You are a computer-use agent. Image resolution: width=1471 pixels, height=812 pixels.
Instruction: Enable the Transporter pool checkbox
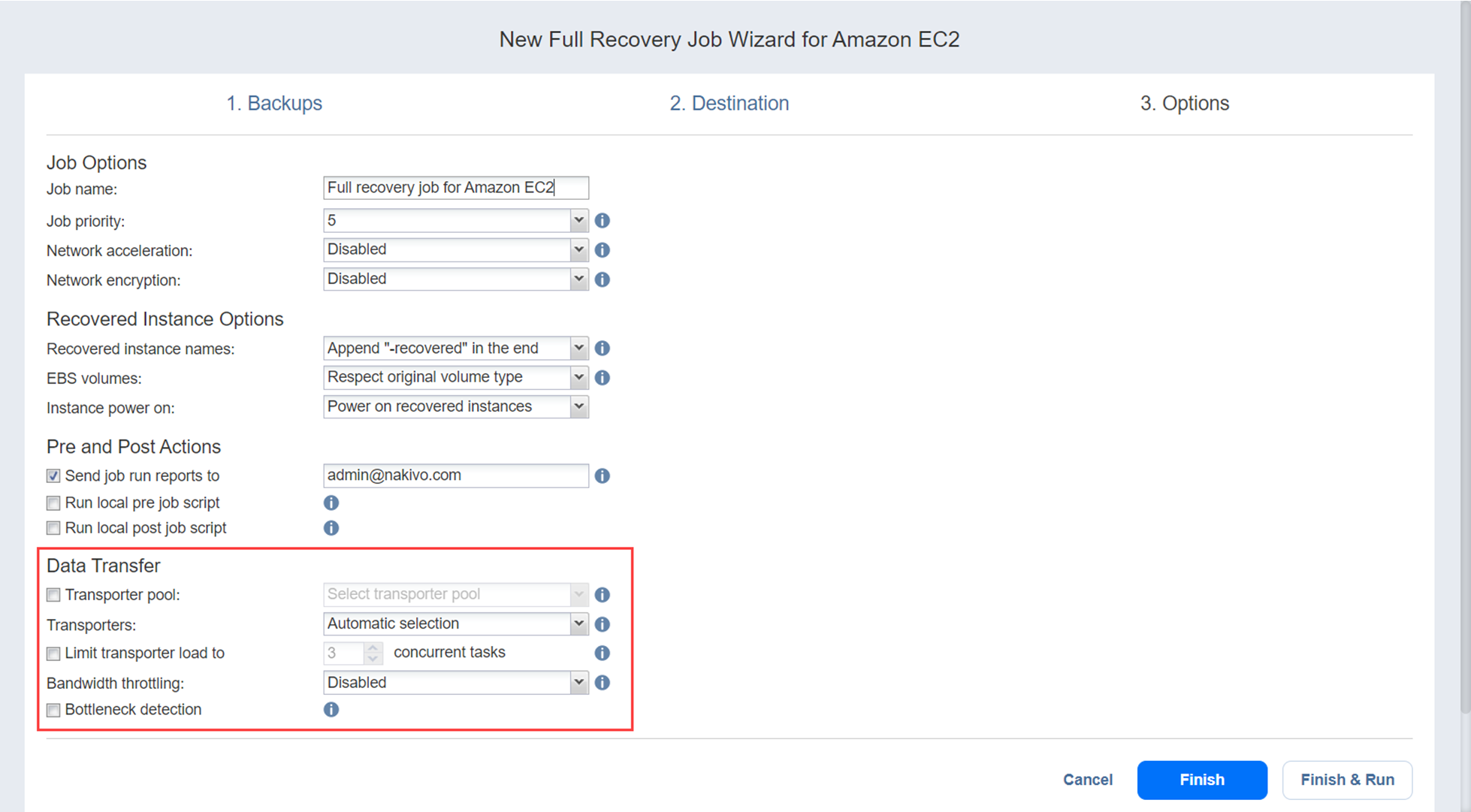53,595
